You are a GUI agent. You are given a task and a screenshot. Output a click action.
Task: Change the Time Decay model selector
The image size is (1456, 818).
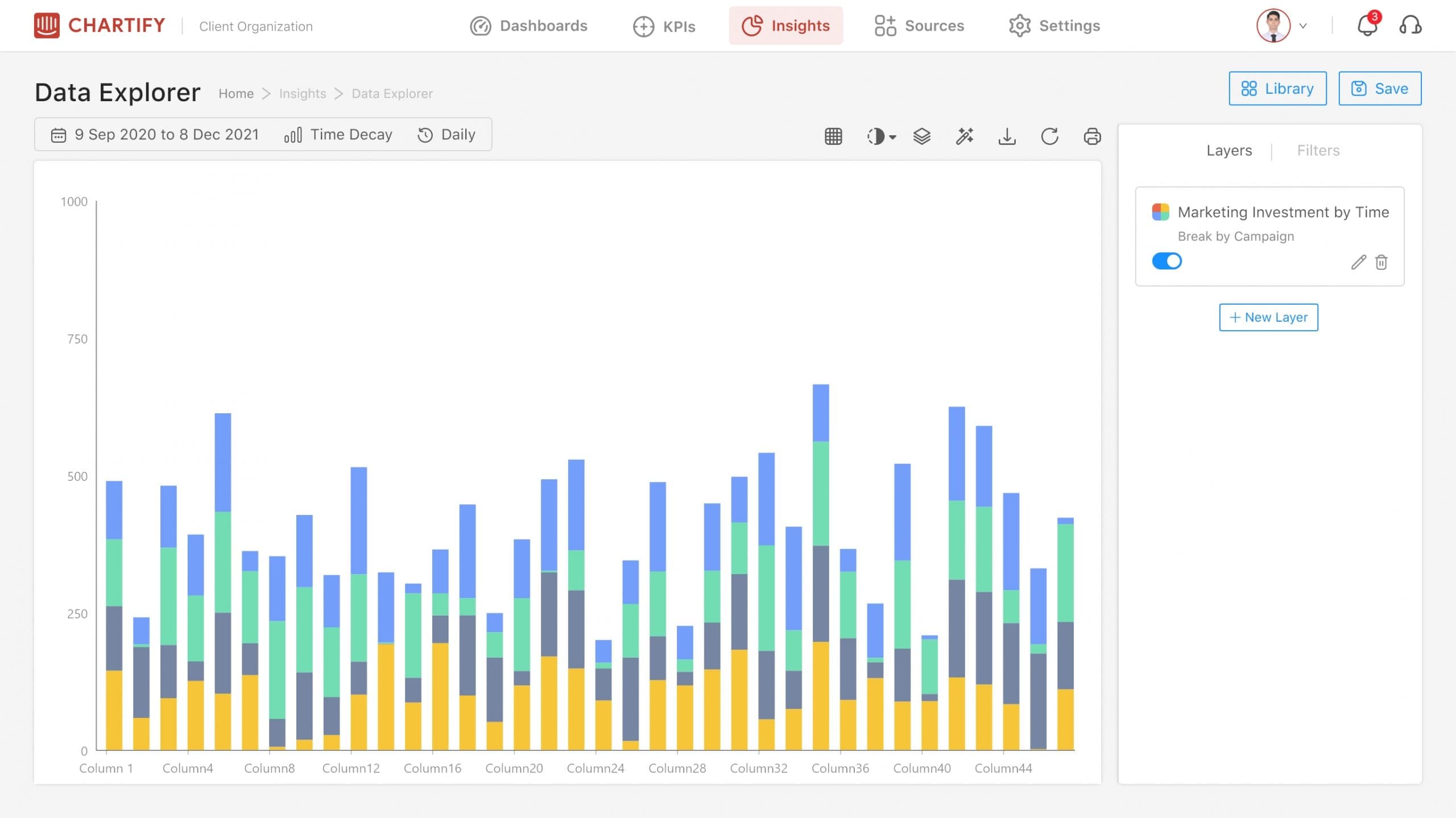pos(338,135)
